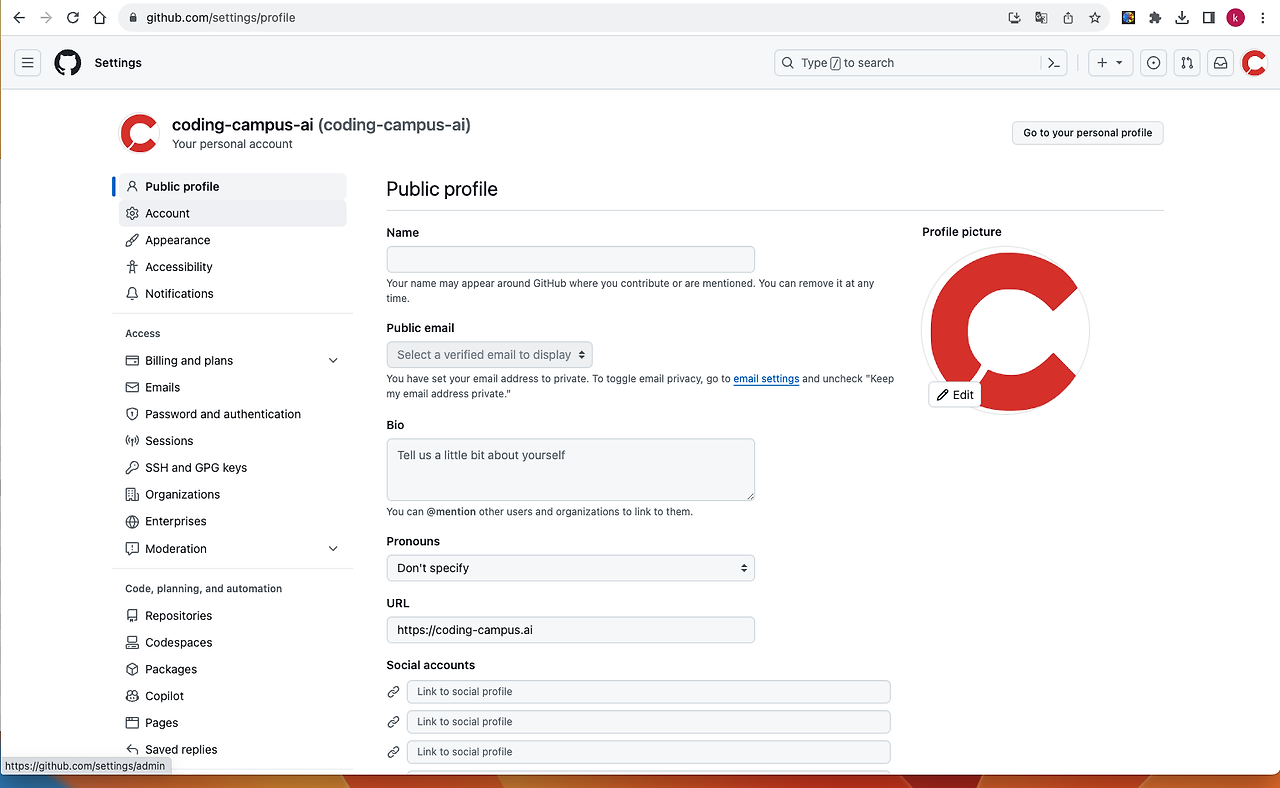Open Sessions settings in sidebar
Image resolution: width=1280 pixels, height=788 pixels.
(x=233, y=441)
